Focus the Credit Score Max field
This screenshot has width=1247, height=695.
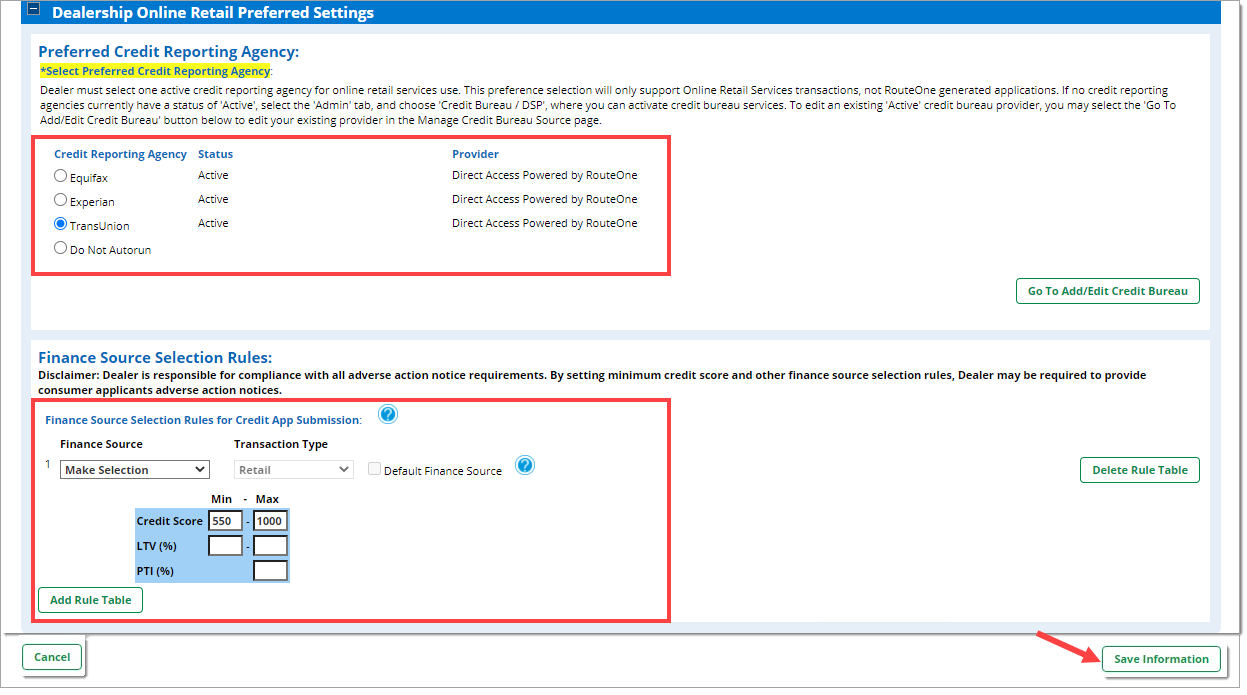point(270,521)
